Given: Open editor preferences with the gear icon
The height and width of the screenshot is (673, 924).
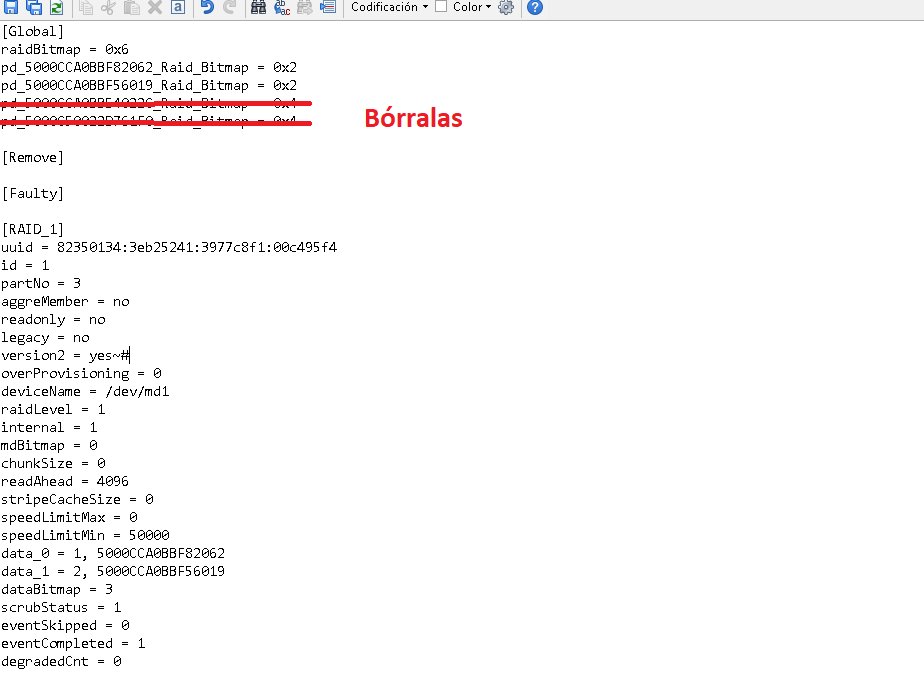Looking at the screenshot, I should (505, 7).
